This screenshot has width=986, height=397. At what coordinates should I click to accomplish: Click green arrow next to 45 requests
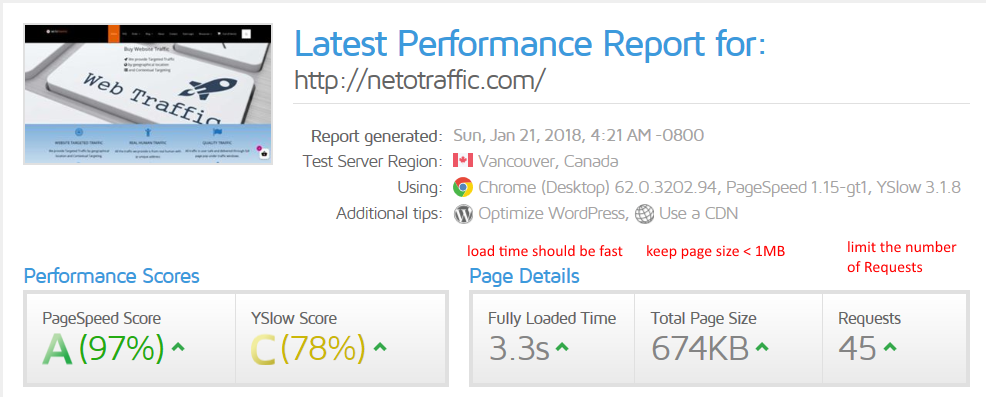coord(890,346)
